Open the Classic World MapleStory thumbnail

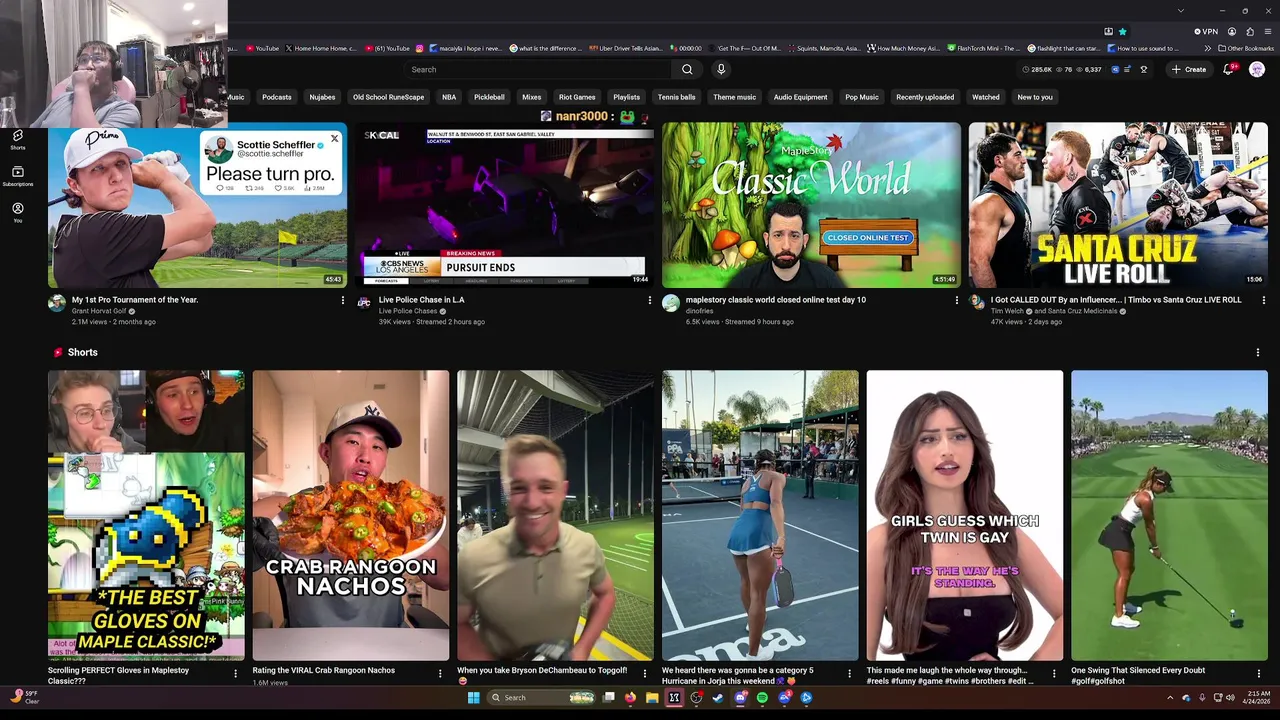[811, 205]
